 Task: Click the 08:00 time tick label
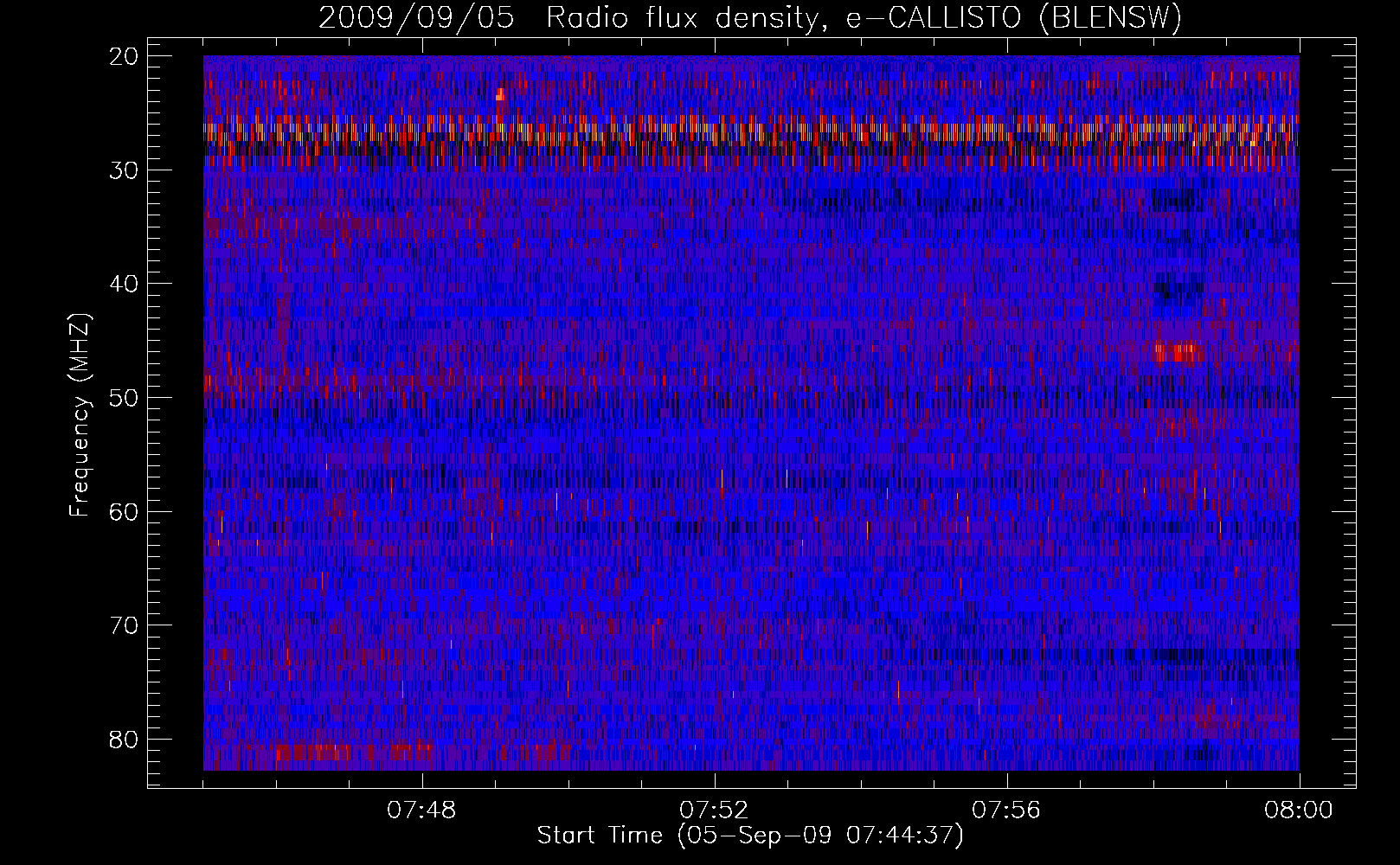[1299, 811]
